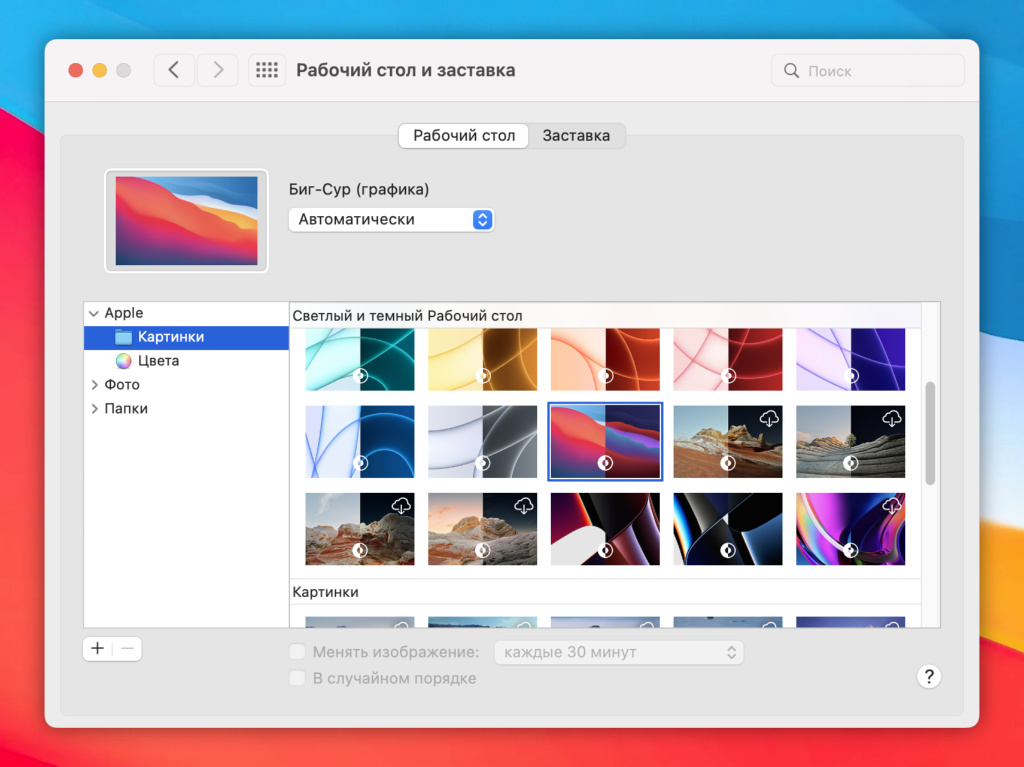Select the Картинки folder in sidebar
The width and height of the screenshot is (1024, 767).
tap(170, 337)
